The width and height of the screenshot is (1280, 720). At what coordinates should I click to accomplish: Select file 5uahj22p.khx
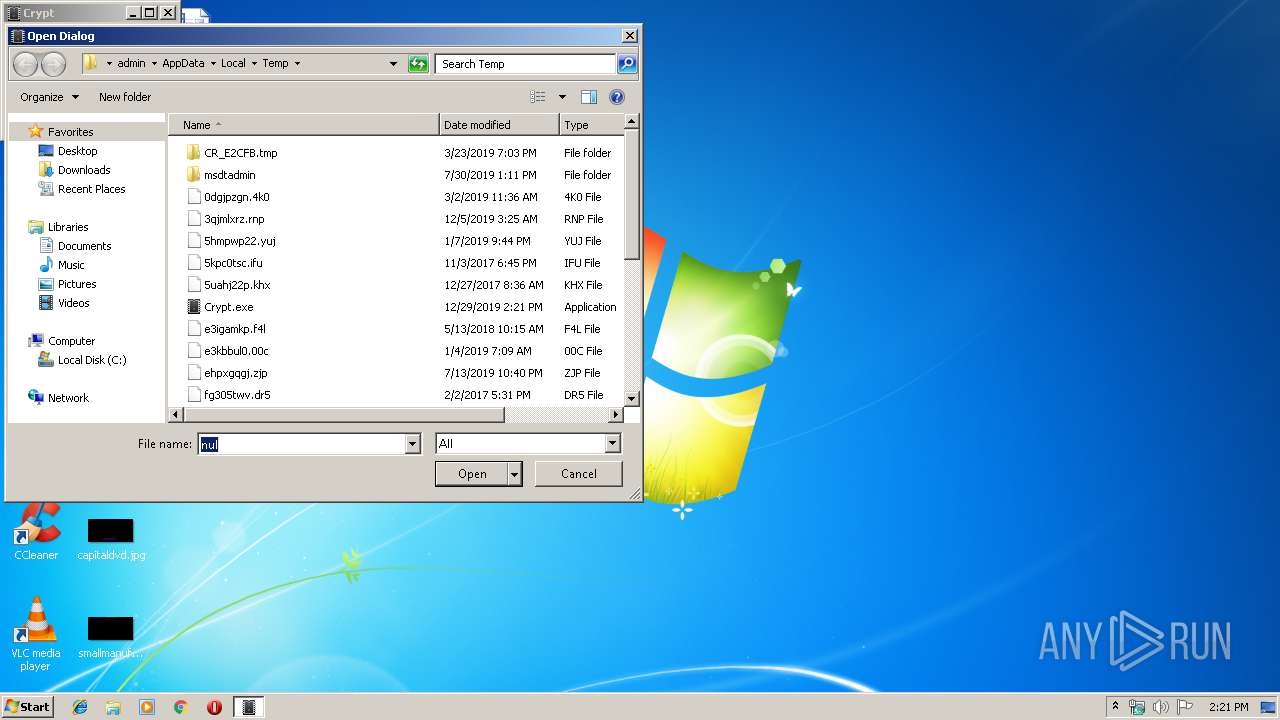click(237, 285)
